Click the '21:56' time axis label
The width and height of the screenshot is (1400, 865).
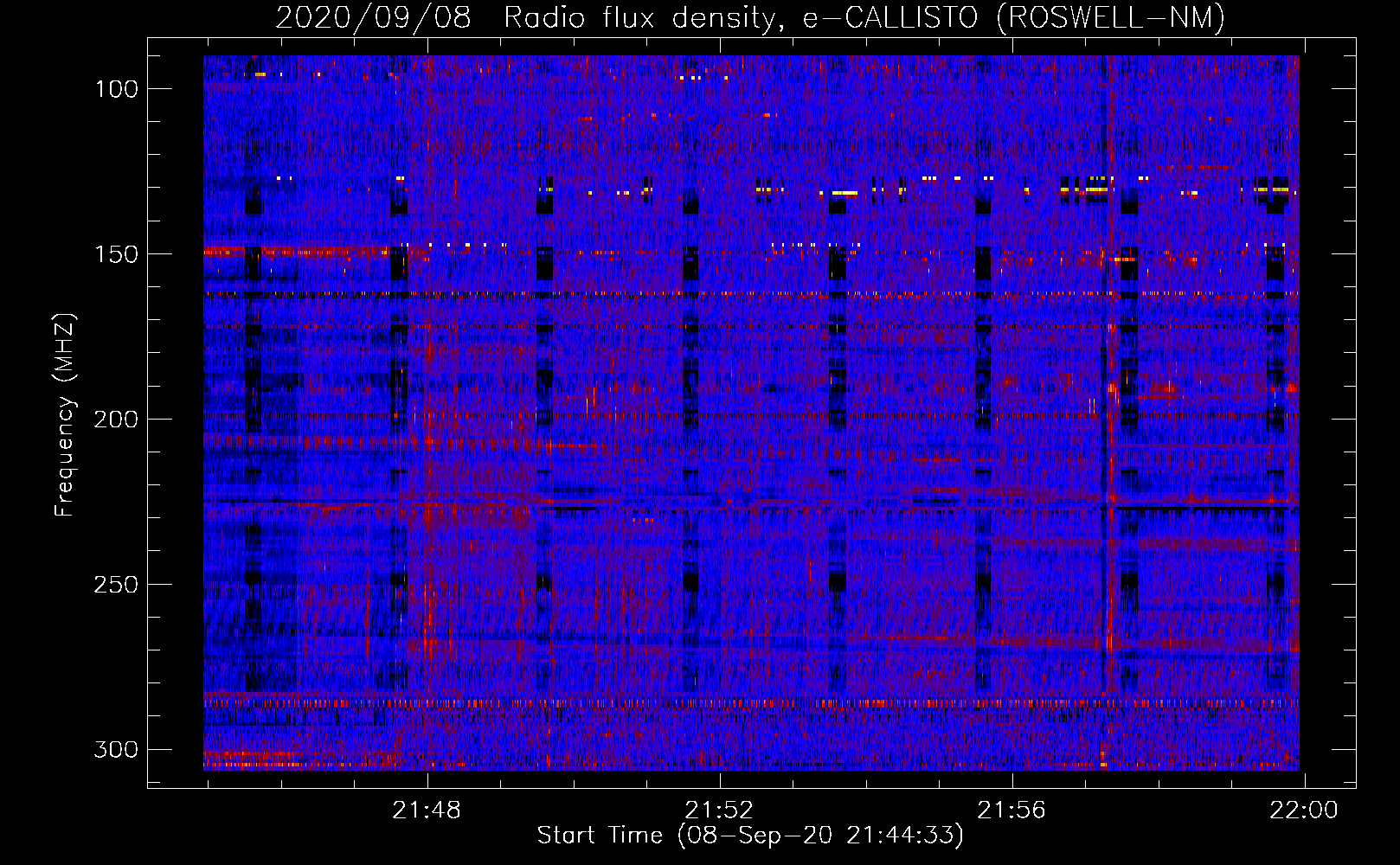[x=1011, y=811]
